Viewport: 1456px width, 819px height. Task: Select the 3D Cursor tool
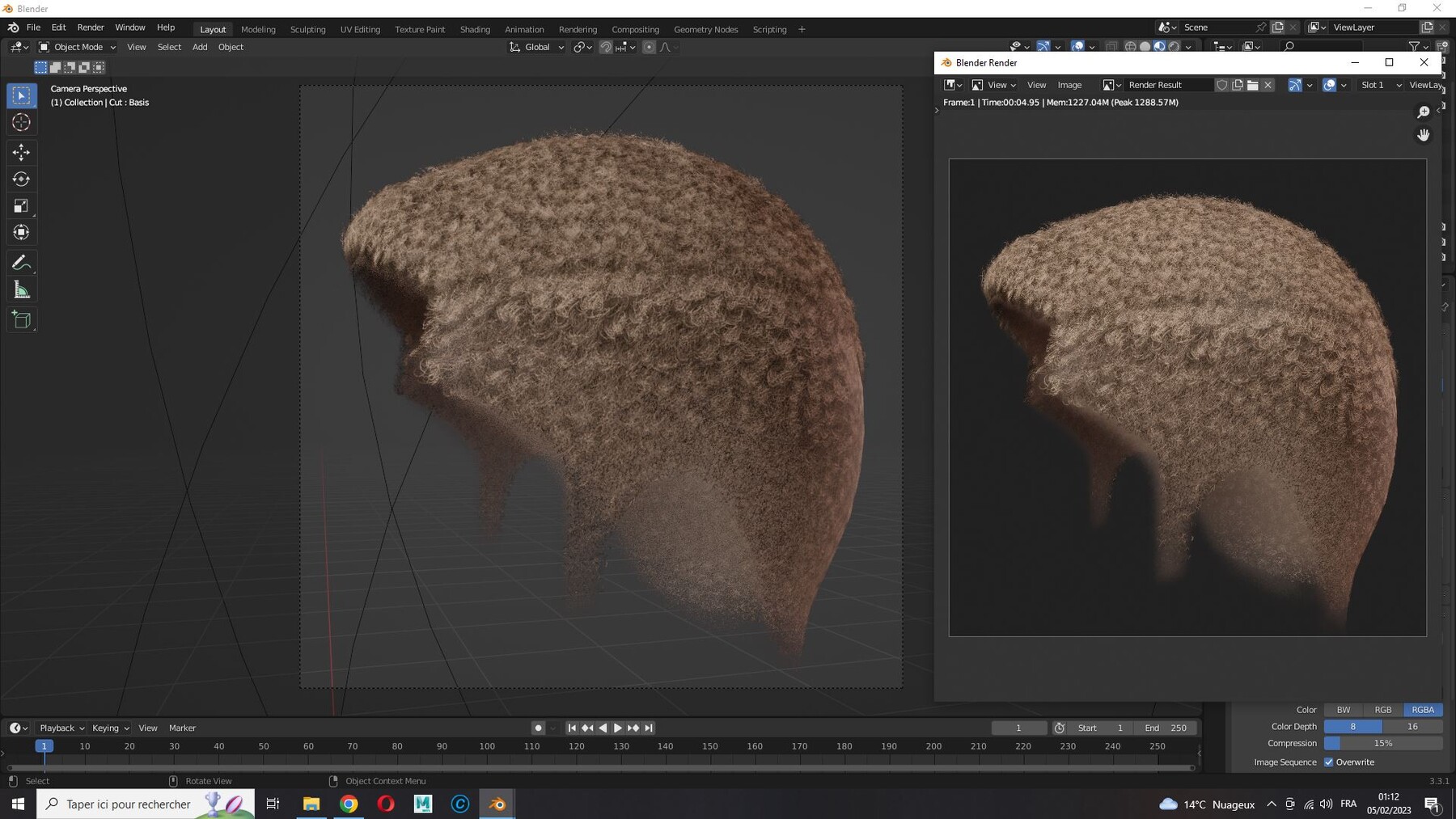22,122
